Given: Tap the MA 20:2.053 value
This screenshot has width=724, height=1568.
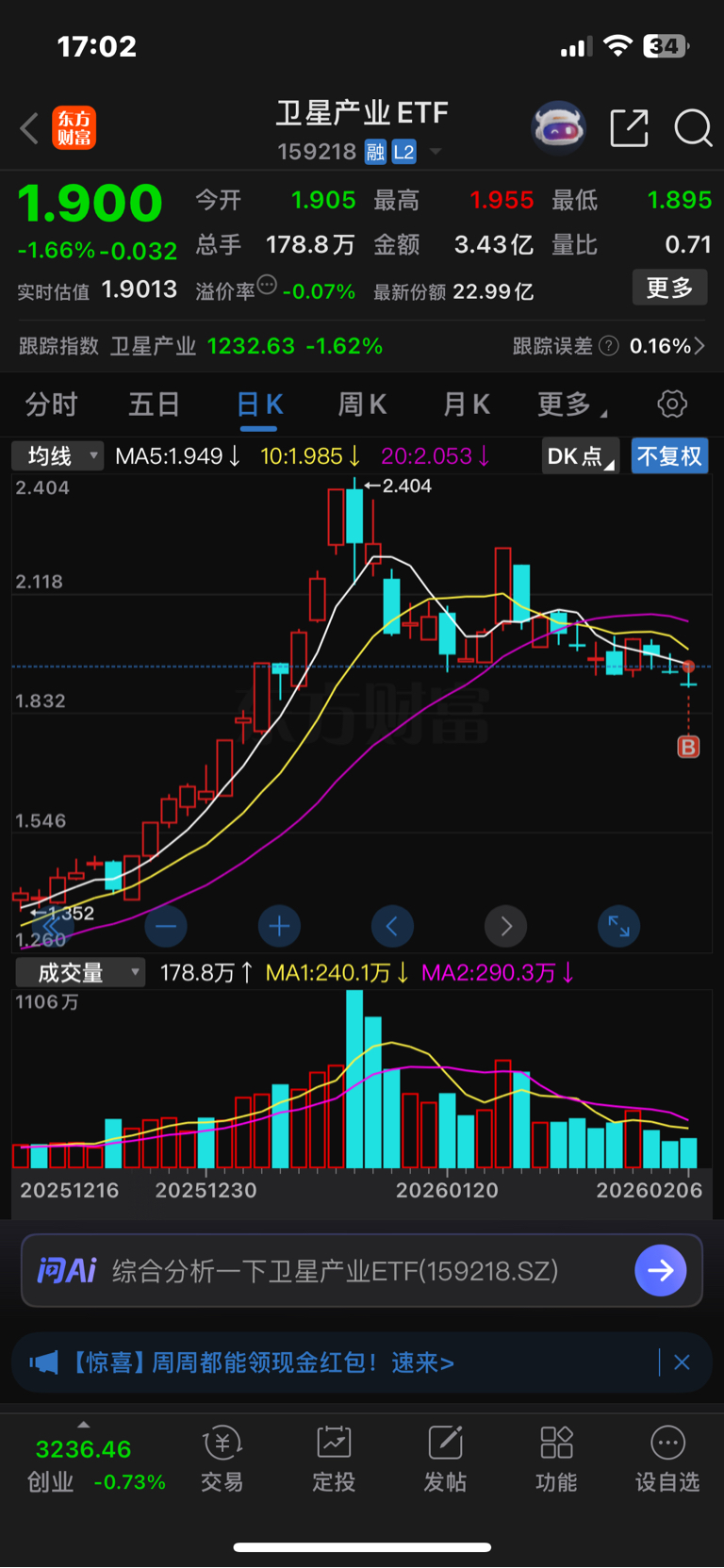Looking at the screenshot, I should 436,456.
